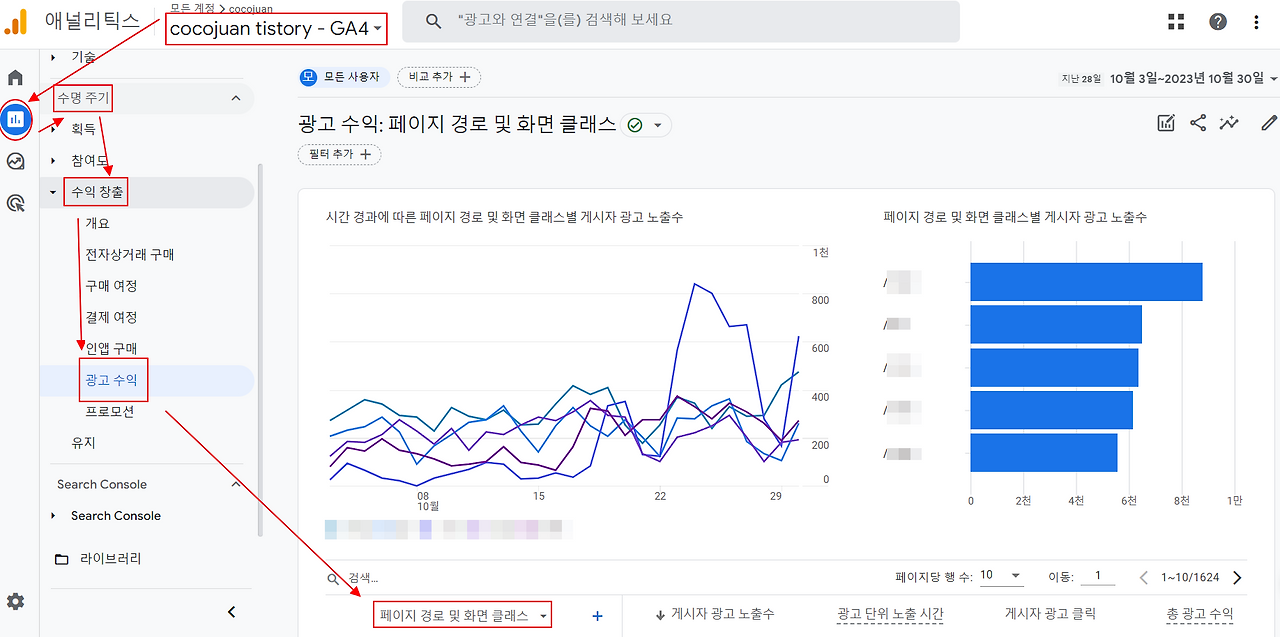Viewport: 1280px width, 637px height.
Task: Open the cocojuan tistory - GA4 property selector
Action: click(x=276, y=29)
